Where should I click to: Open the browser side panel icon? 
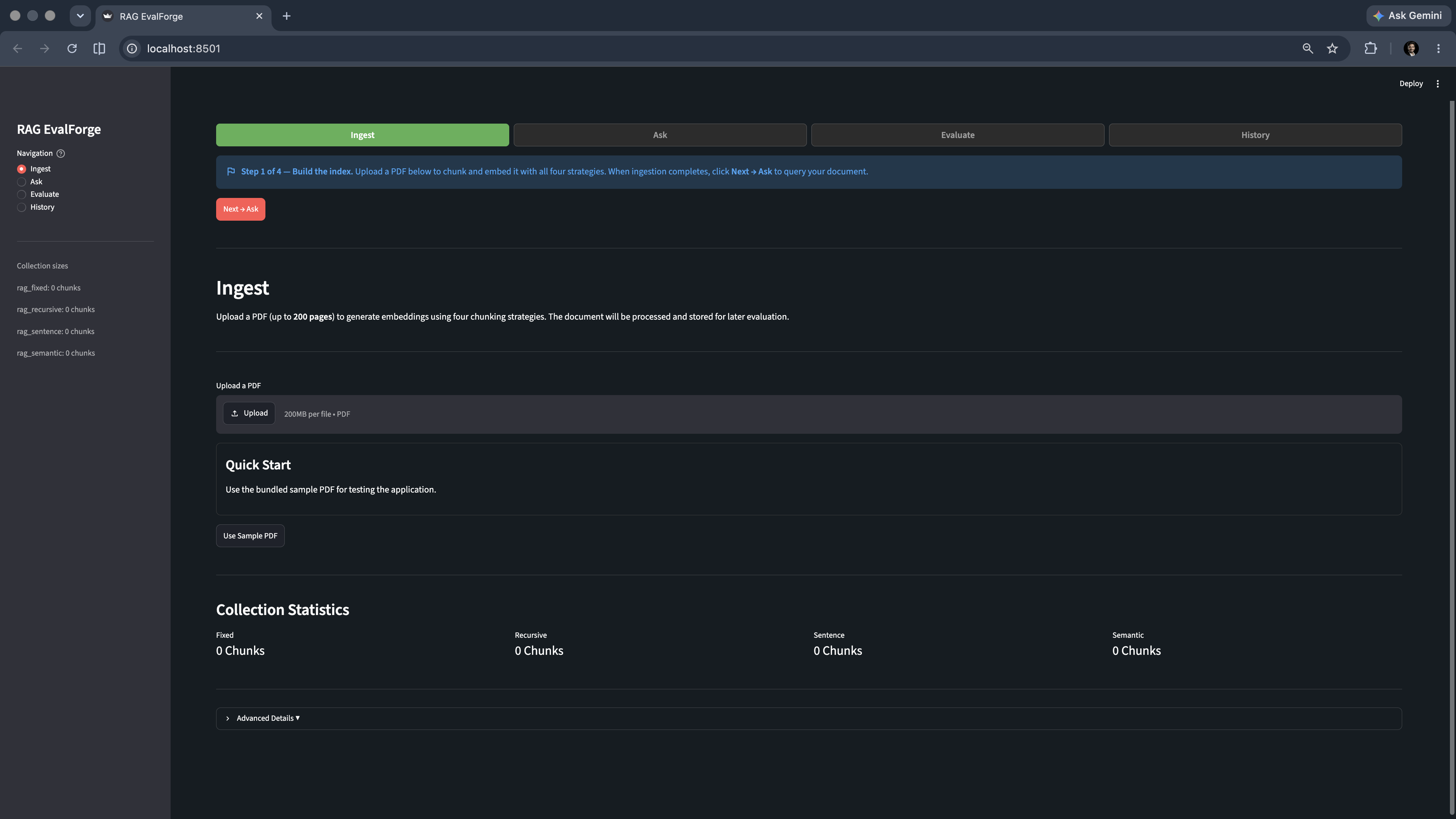99,49
